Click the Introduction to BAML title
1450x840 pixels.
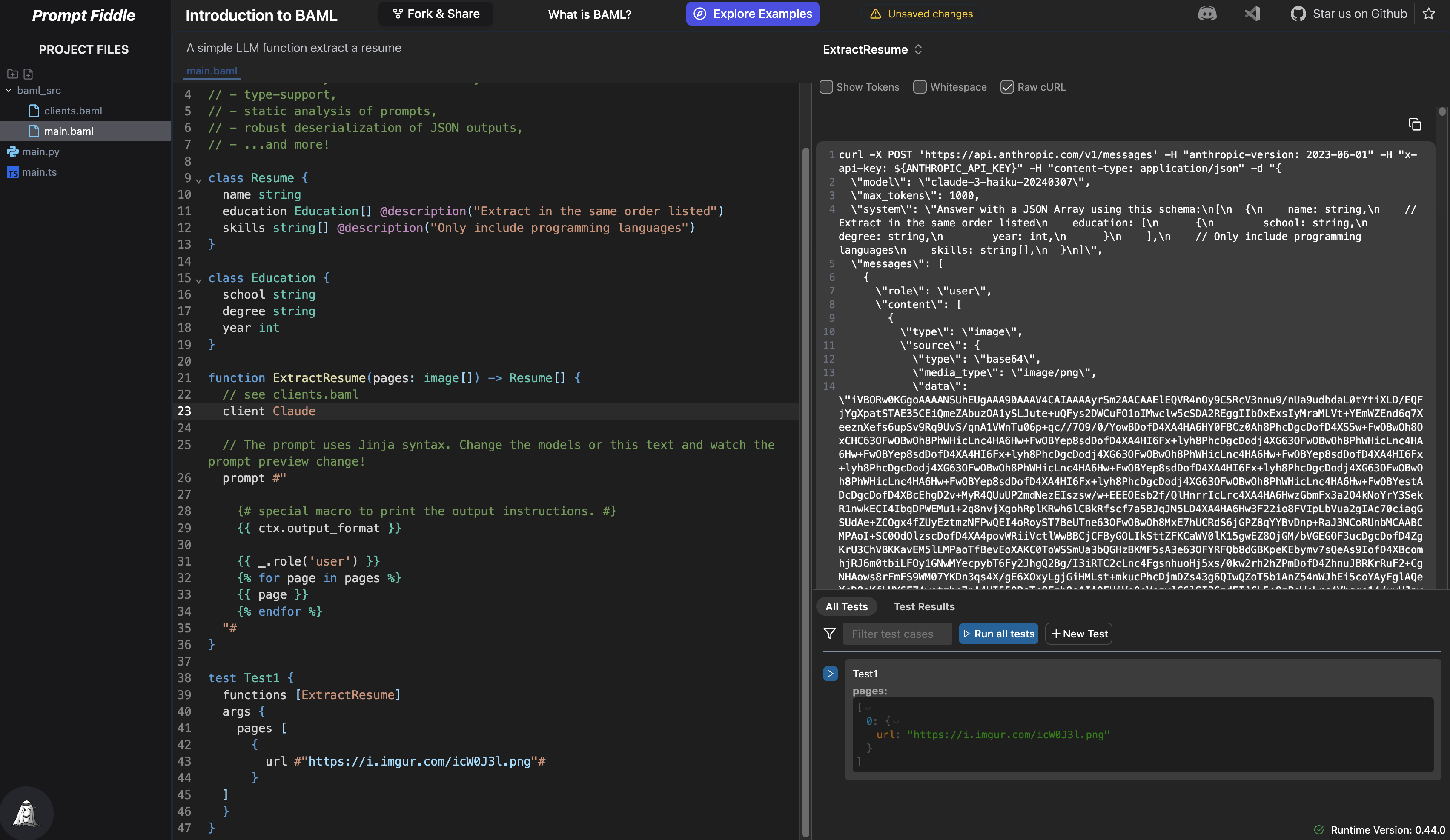coord(261,15)
